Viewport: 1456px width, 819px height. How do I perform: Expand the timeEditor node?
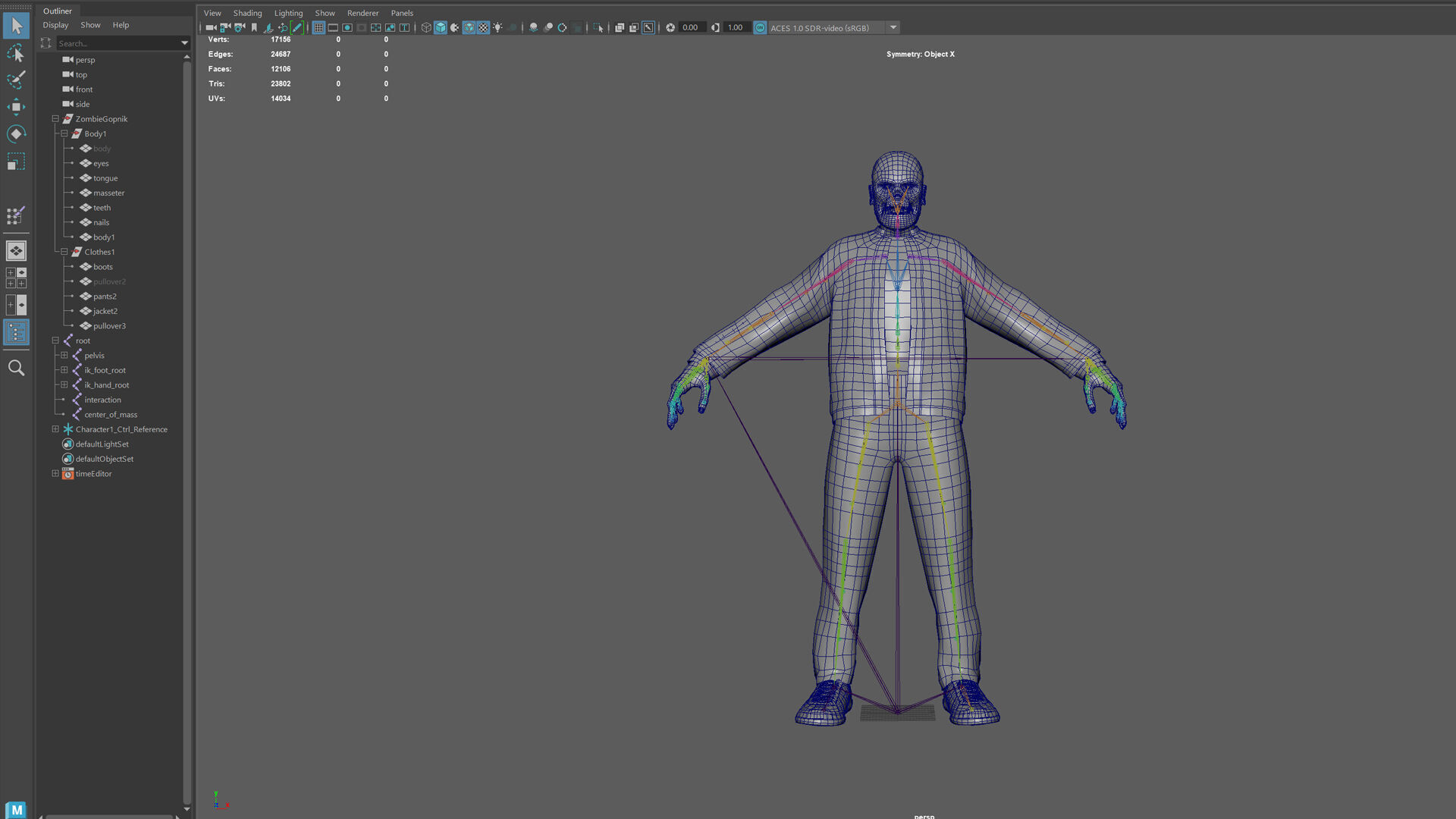click(x=55, y=473)
